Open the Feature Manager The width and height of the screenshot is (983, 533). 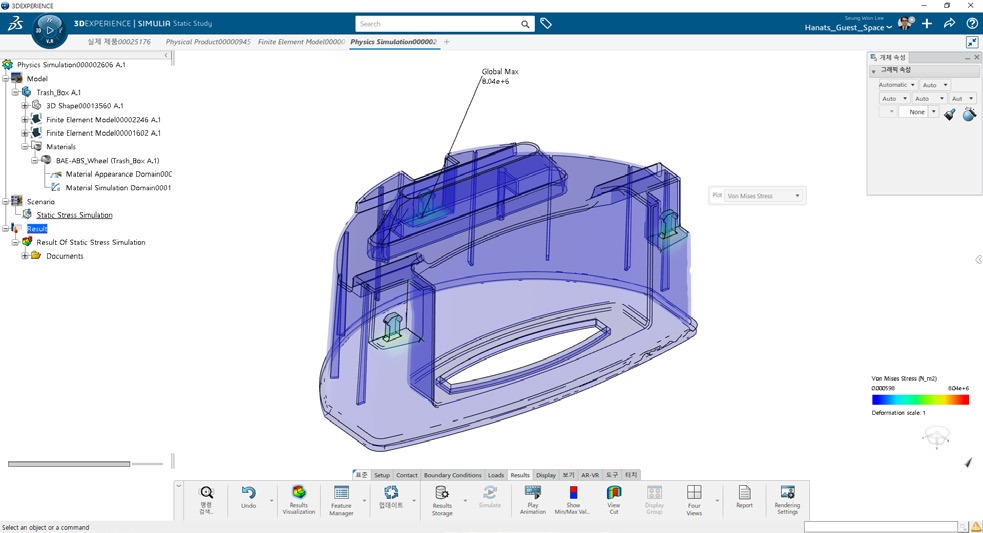[341, 497]
